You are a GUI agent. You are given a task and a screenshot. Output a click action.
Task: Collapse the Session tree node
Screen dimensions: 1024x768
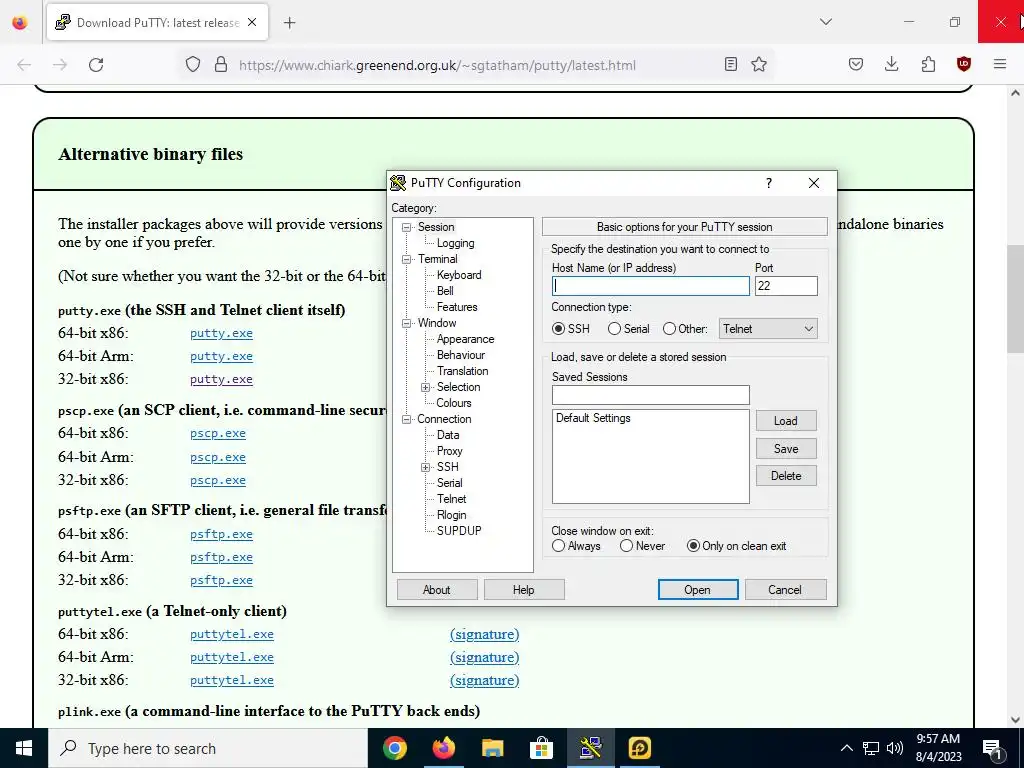(x=406, y=227)
